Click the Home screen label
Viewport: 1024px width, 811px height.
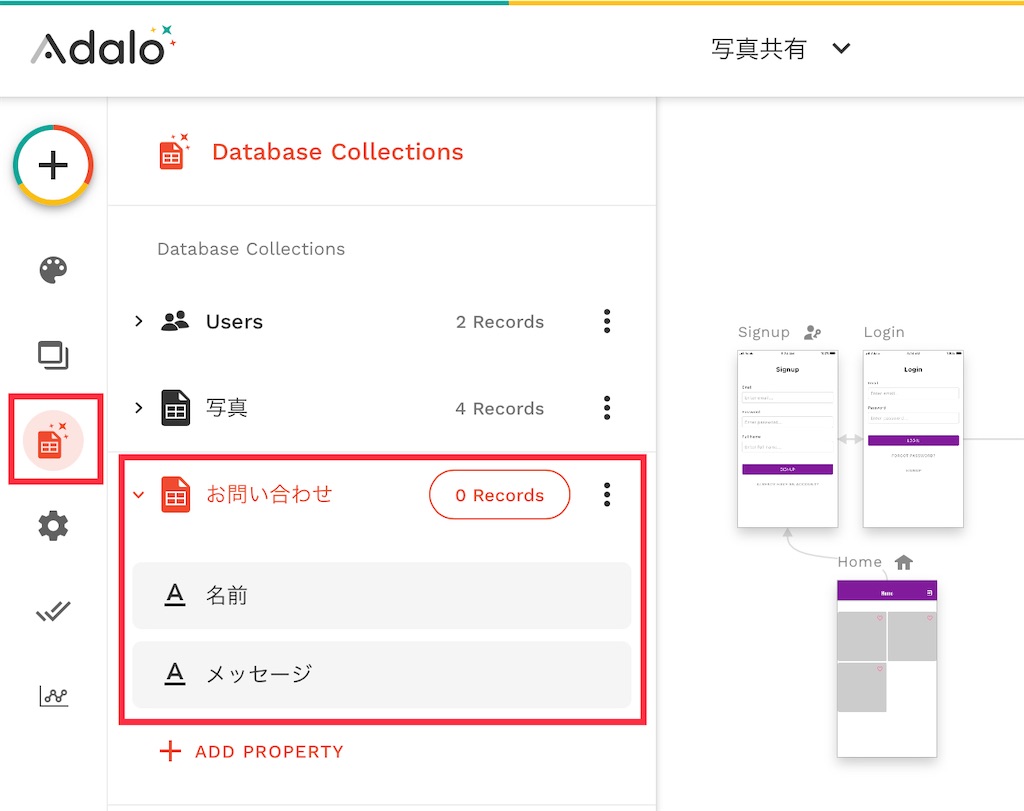[x=859, y=562]
